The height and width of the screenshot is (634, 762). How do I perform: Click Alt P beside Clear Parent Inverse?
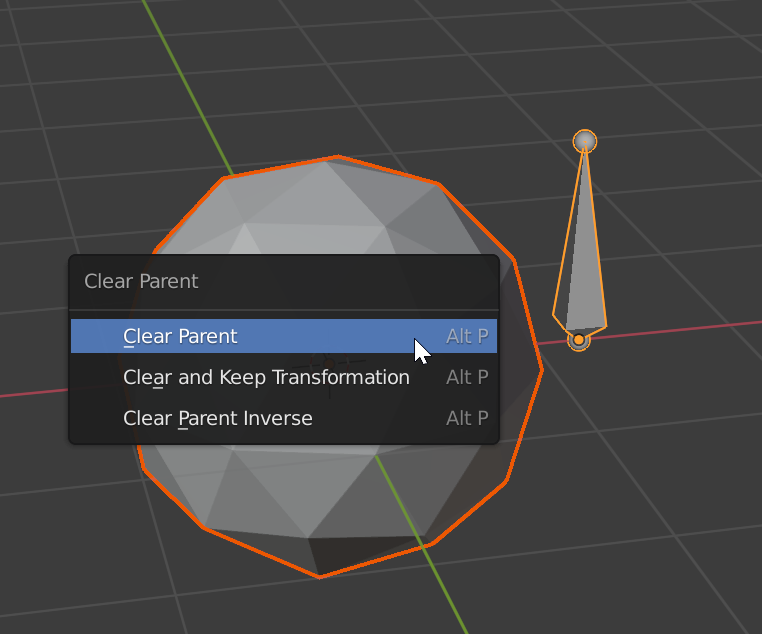coord(467,418)
